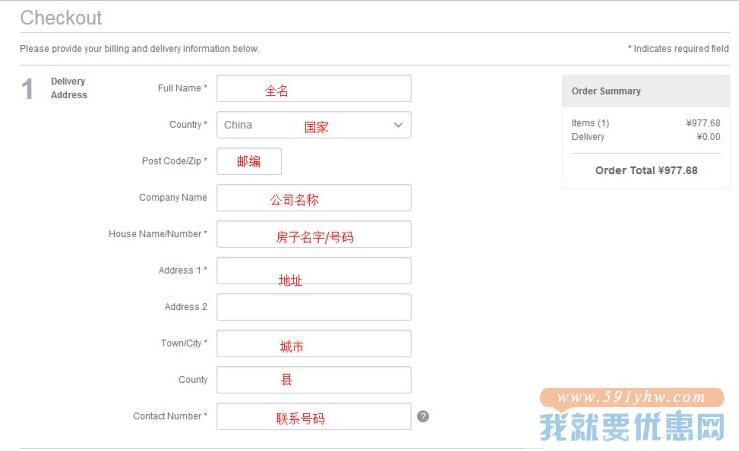Screen dimensions: 739x451
Task: Click the Post Code/Zip input field
Action: [249, 161]
